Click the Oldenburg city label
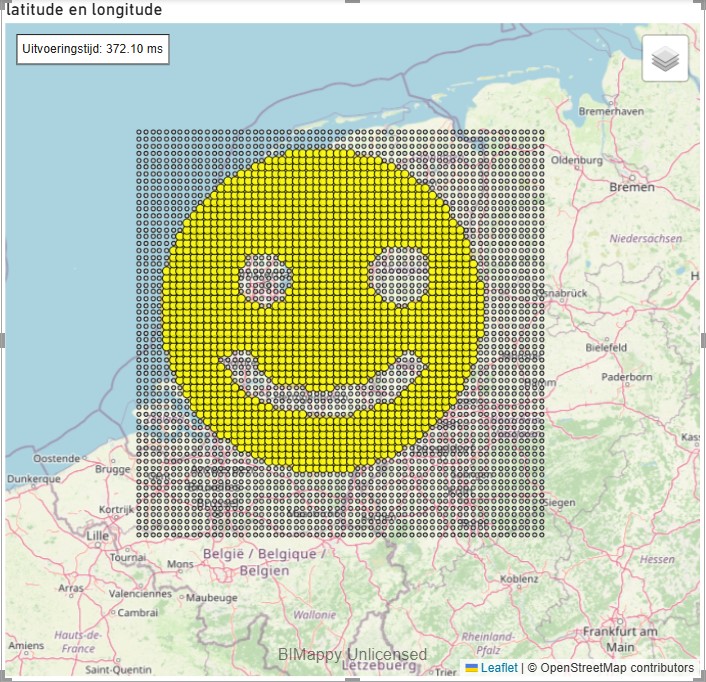This screenshot has width=706, height=682. (577, 160)
